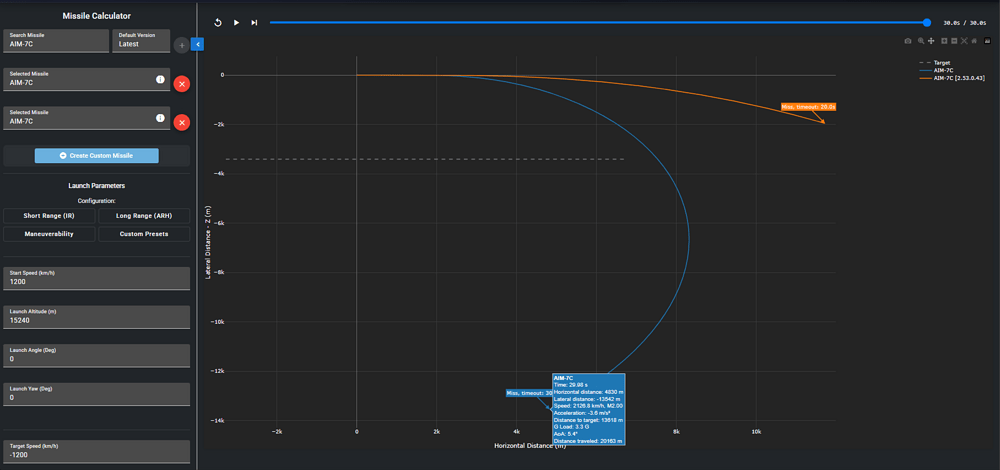Open the Default Version dropdown
This screenshot has width=1000, height=470.
(x=142, y=41)
